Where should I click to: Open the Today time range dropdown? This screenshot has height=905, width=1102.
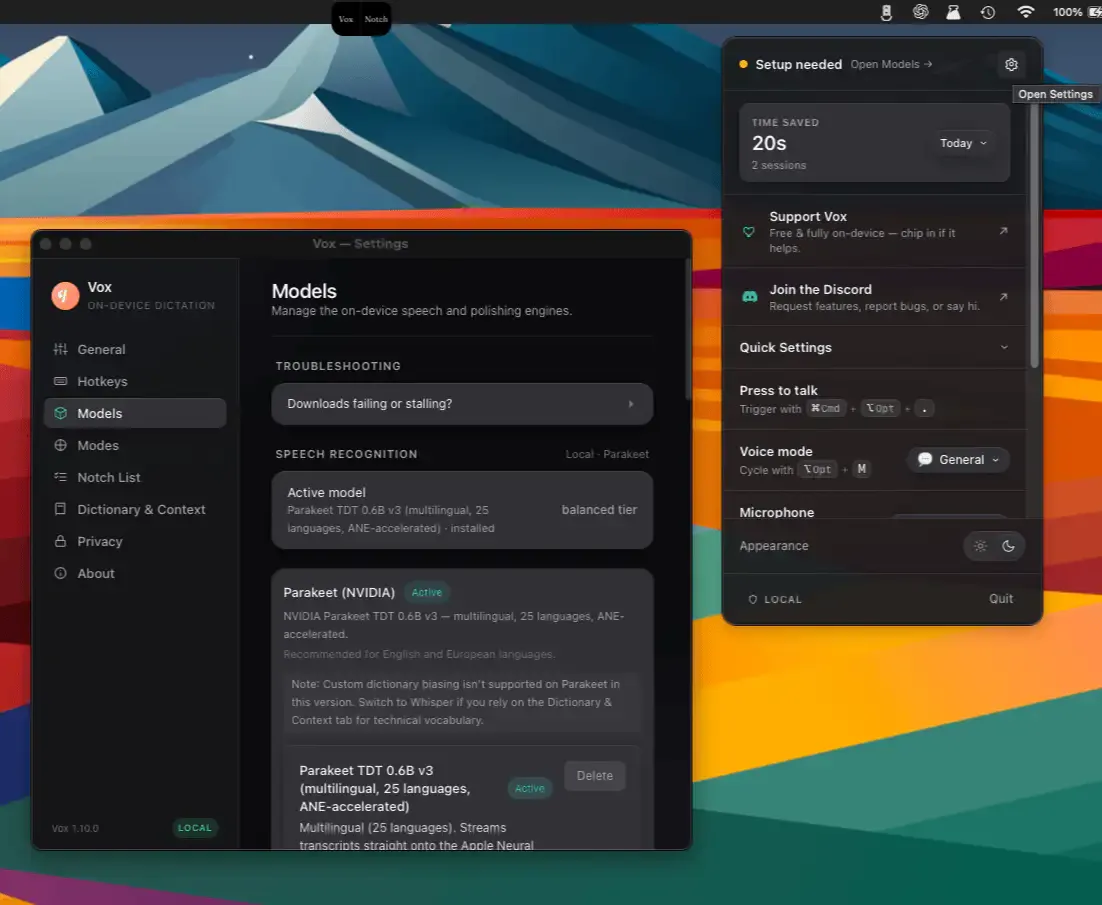[963, 143]
